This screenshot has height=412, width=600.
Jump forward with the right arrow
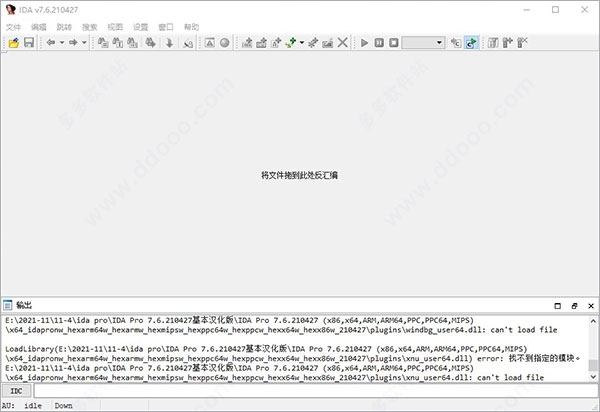(73, 42)
